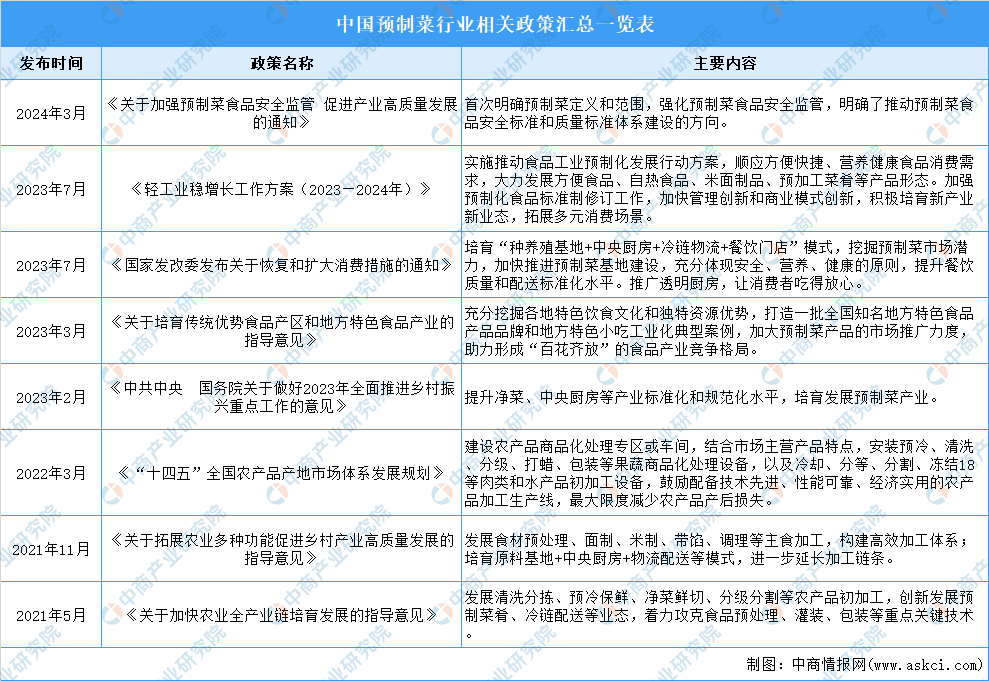Click the policy 中共中央 国务院关于做好2023年全面推进乡村振兴
Image resolution: width=989 pixels, height=681 pixels.
coord(281,397)
